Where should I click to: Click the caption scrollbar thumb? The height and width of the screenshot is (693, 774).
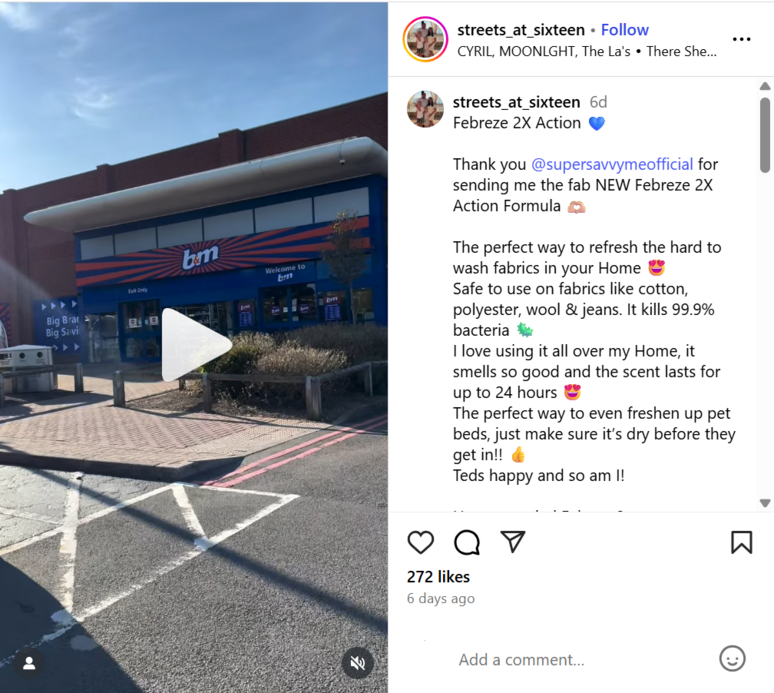pos(765,135)
